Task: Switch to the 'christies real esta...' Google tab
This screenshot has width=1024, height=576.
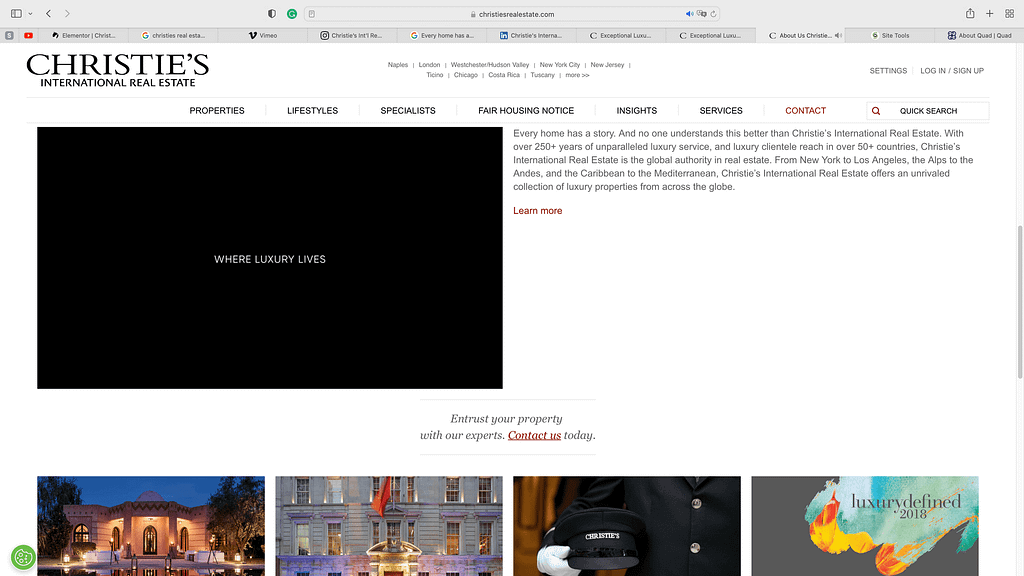Action: [173, 35]
